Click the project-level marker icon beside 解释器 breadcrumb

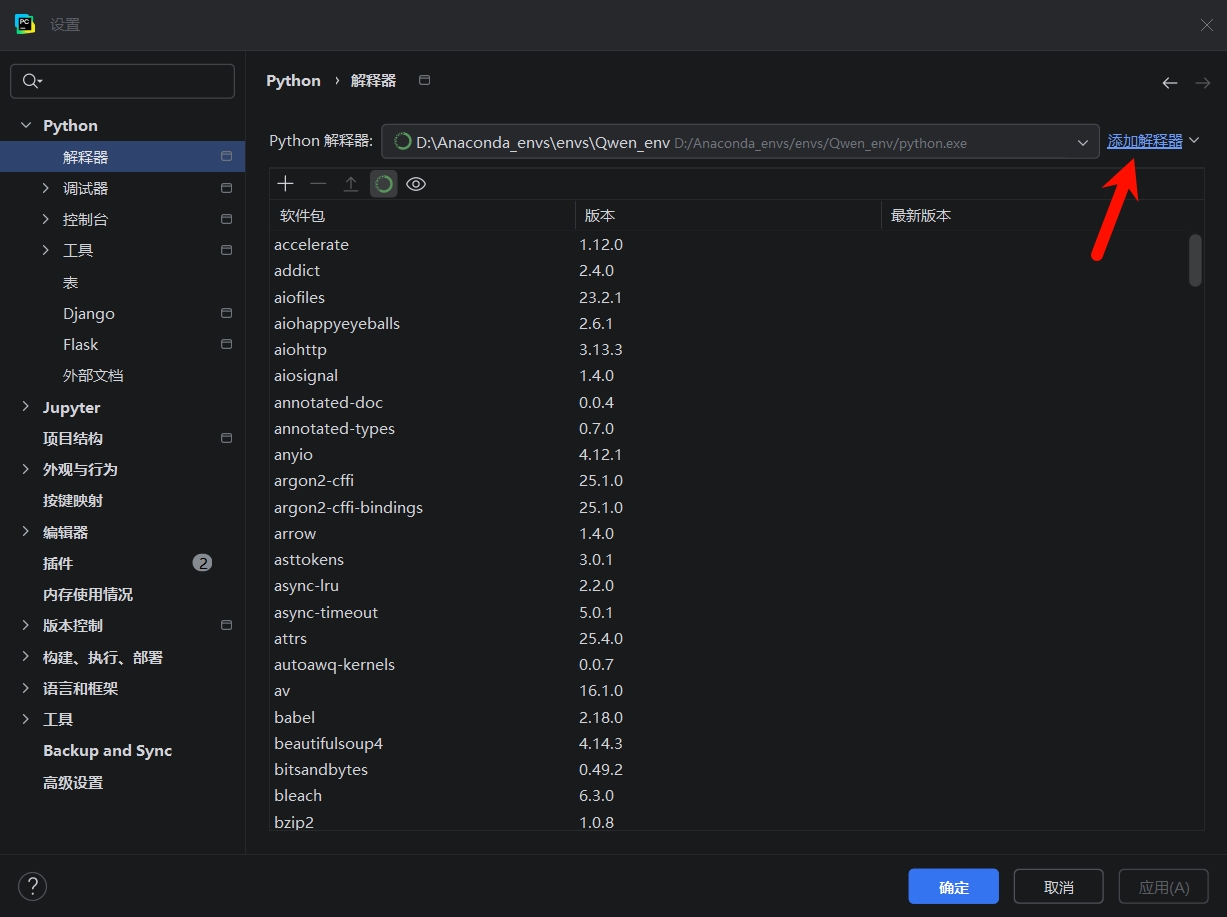pos(424,80)
